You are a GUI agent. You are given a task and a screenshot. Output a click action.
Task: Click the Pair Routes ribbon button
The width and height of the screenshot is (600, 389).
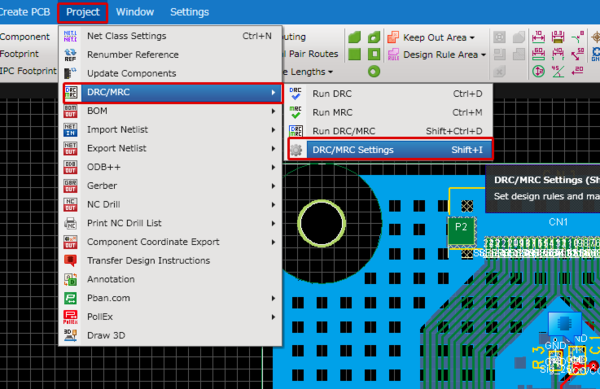(313, 54)
